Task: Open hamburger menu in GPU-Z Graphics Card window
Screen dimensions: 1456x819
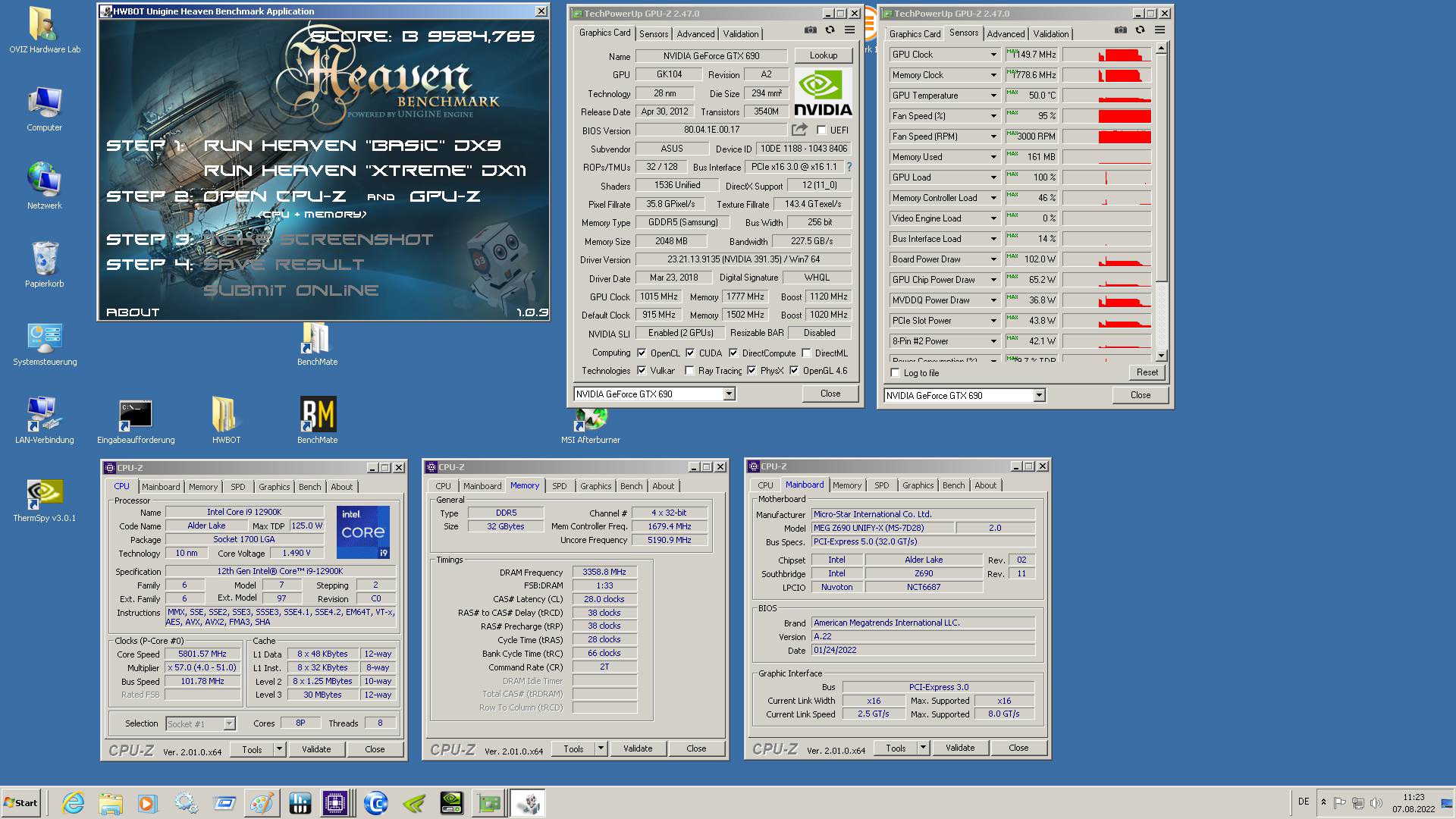Action: click(x=850, y=30)
